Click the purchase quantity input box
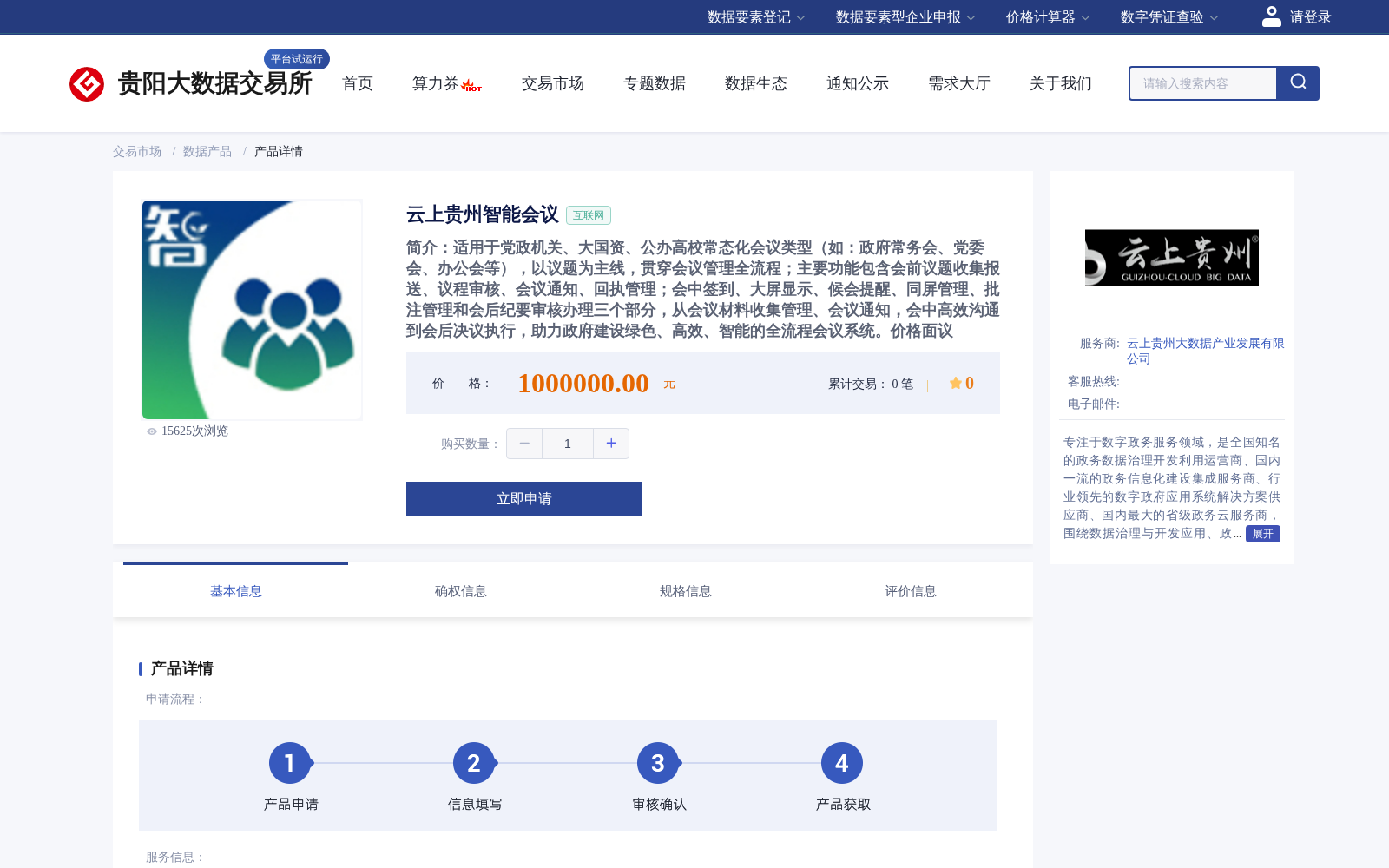1389x868 pixels. tap(568, 444)
